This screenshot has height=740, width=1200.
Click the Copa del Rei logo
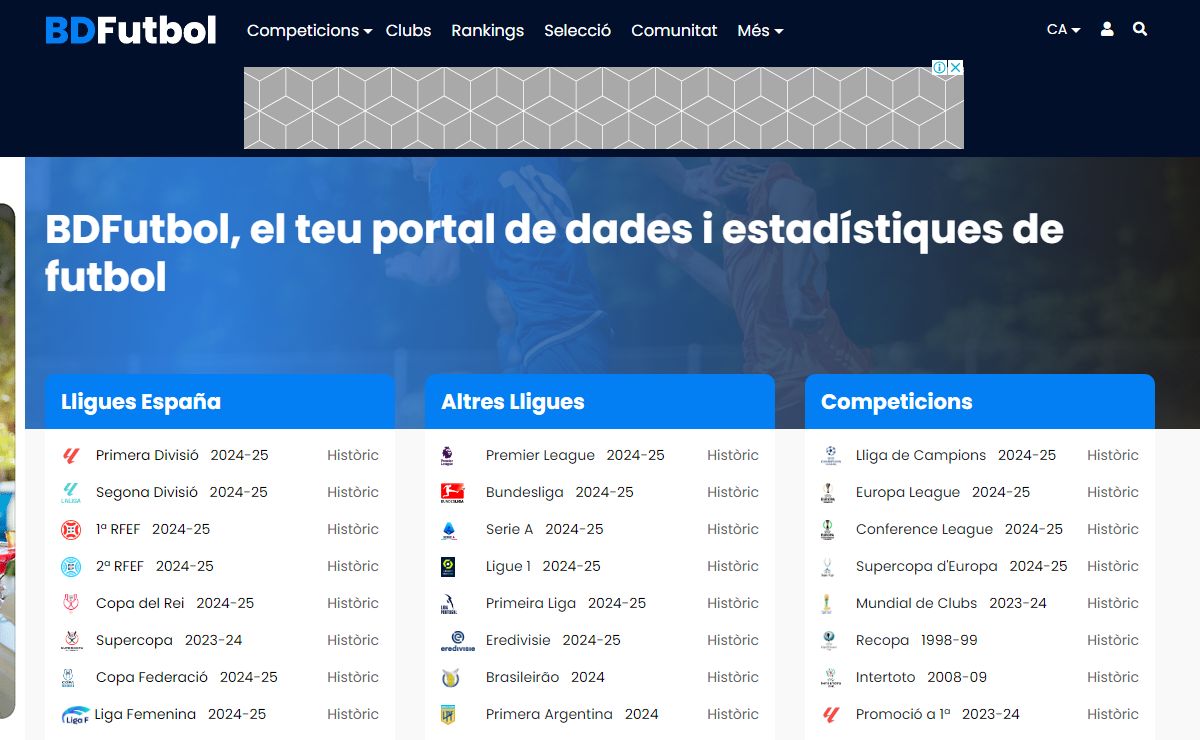point(70,603)
